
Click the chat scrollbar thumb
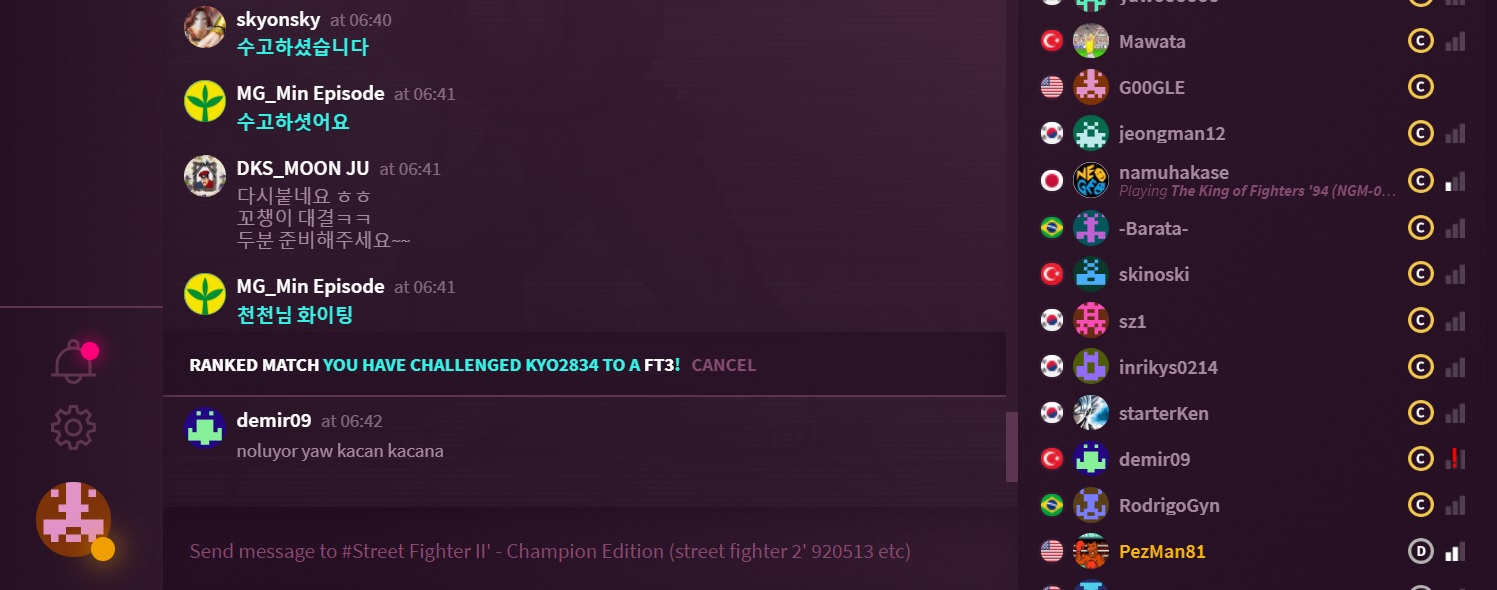(x=1011, y=447)
